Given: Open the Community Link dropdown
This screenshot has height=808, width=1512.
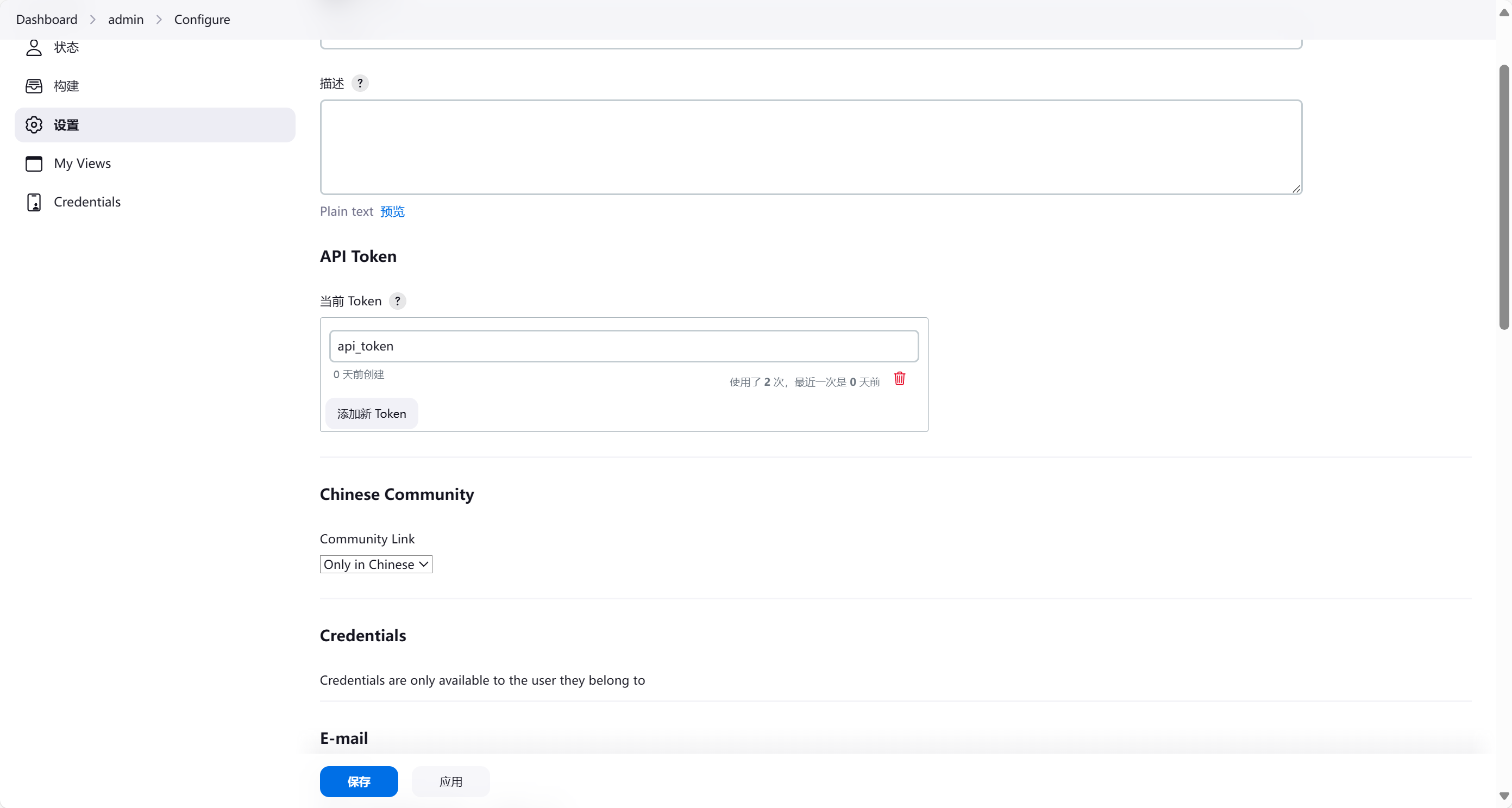Looking at the screenshot, I should coord(375,565).
